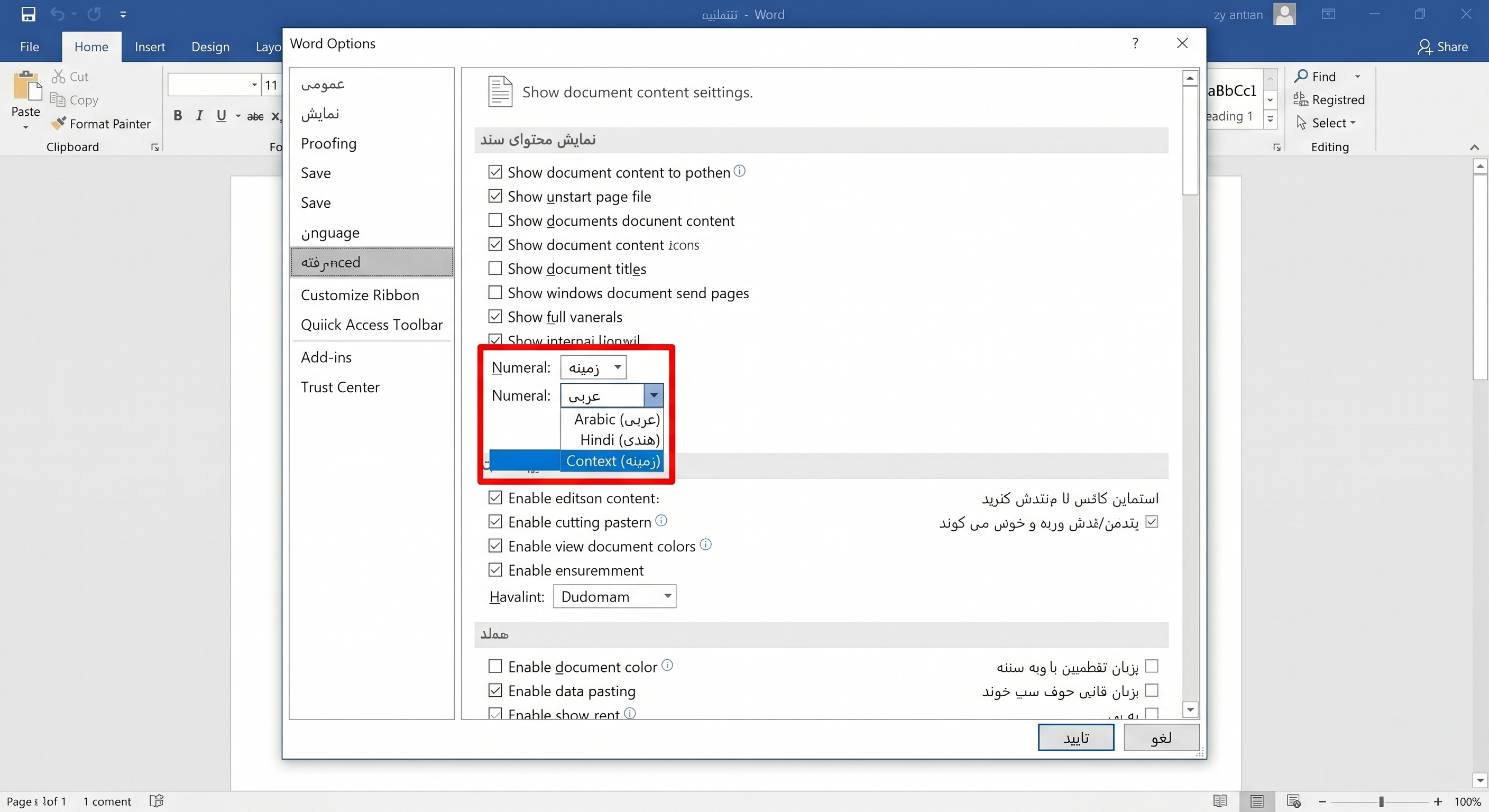Toggle Underline formatting

pyautogui.click(x=221, y=116)
